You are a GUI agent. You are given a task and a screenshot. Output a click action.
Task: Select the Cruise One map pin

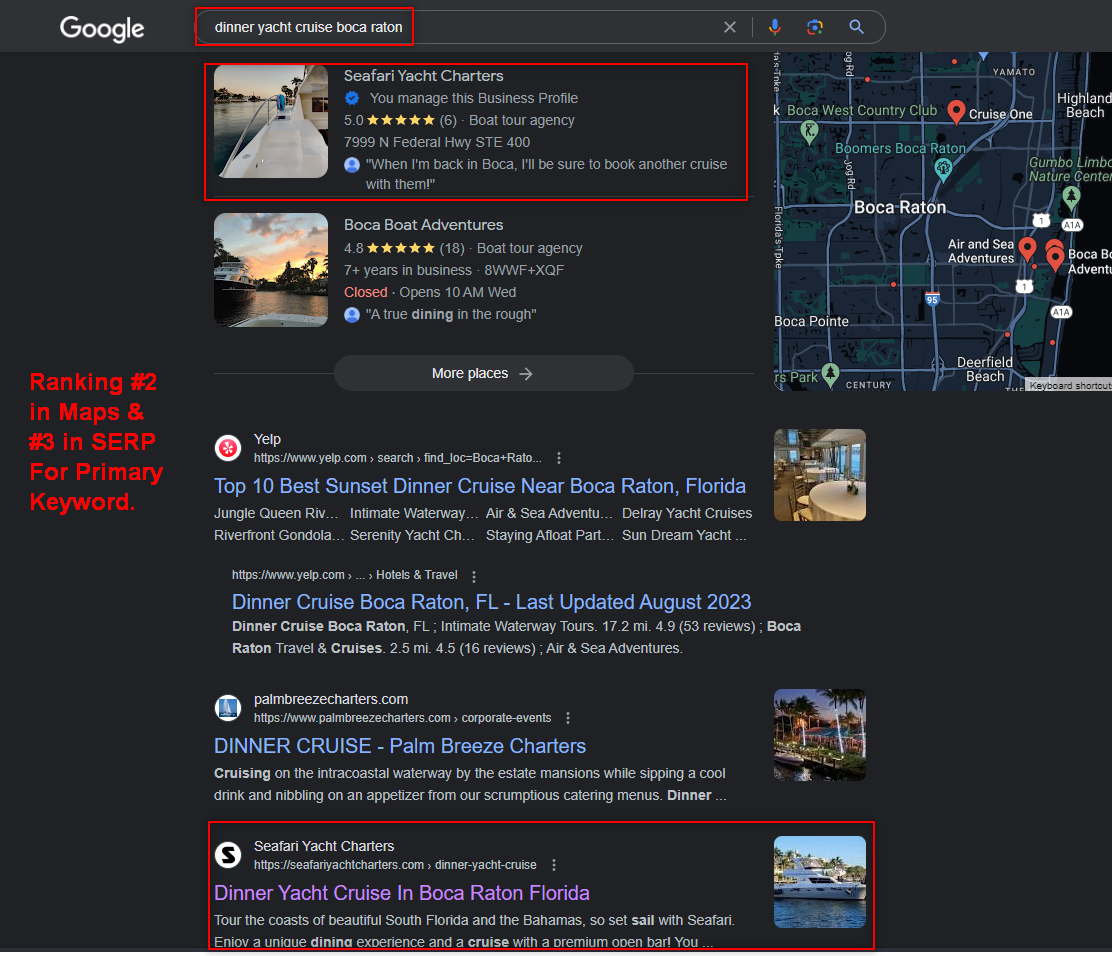click(956, 111)
